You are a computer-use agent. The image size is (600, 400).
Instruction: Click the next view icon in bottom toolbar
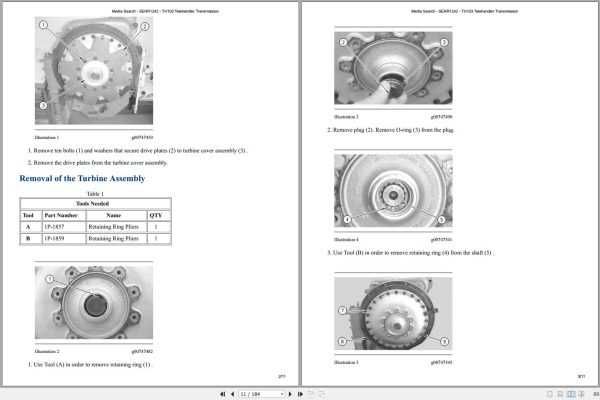click(x=321, y=394)
